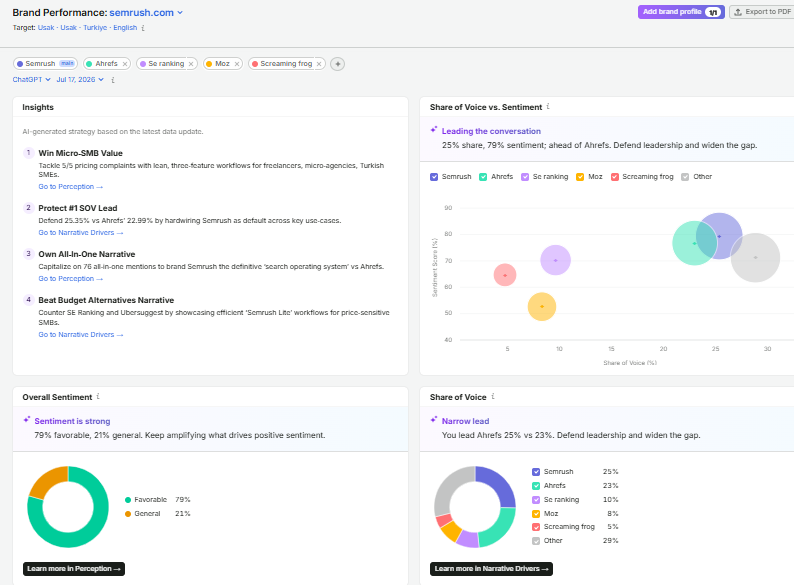Remove the Se ranking competitor chip
The width and height of the screenshot is (794, 585).
(191, 64)
